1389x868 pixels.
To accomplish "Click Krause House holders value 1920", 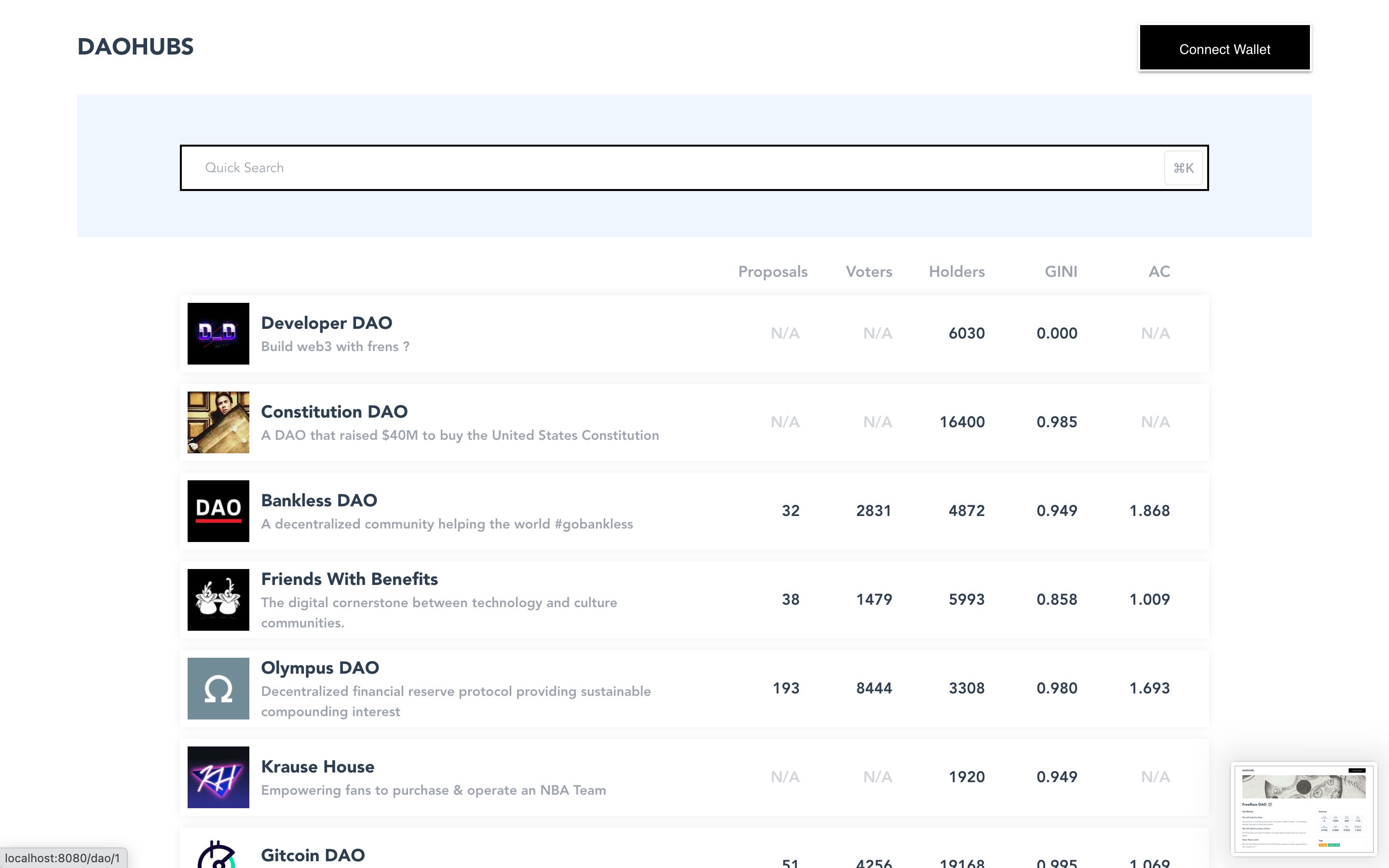I will point(967,777).
